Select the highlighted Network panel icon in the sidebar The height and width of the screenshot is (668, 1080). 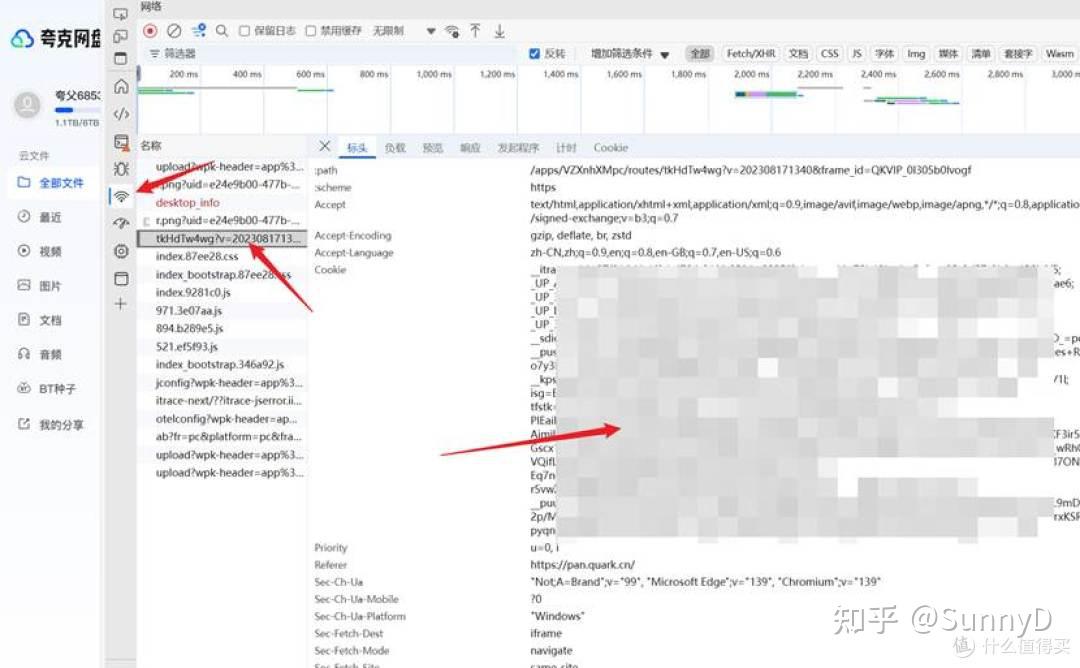[x=121, y=197]
